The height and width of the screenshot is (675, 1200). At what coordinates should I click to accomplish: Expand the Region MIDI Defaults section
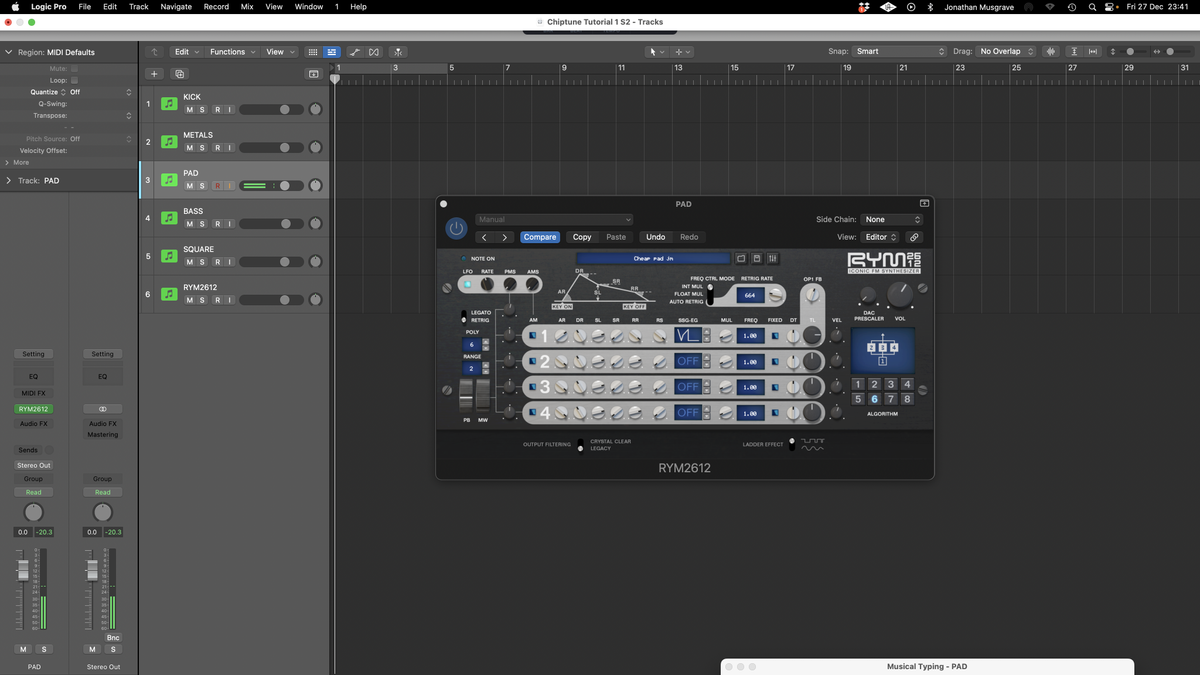(x=9, y=51)
